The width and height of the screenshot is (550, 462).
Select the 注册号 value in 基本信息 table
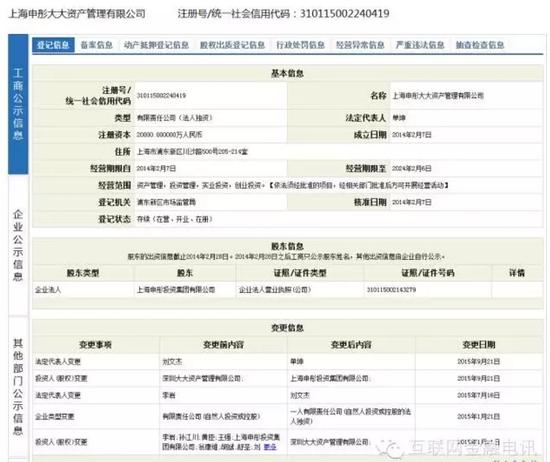(161, 95)
